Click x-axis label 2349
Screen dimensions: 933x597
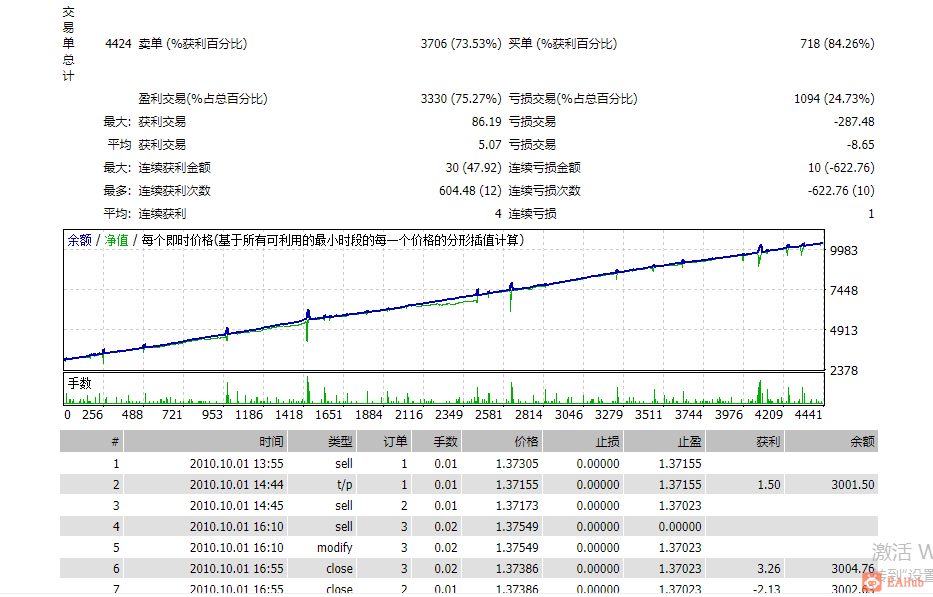[449, 414]
